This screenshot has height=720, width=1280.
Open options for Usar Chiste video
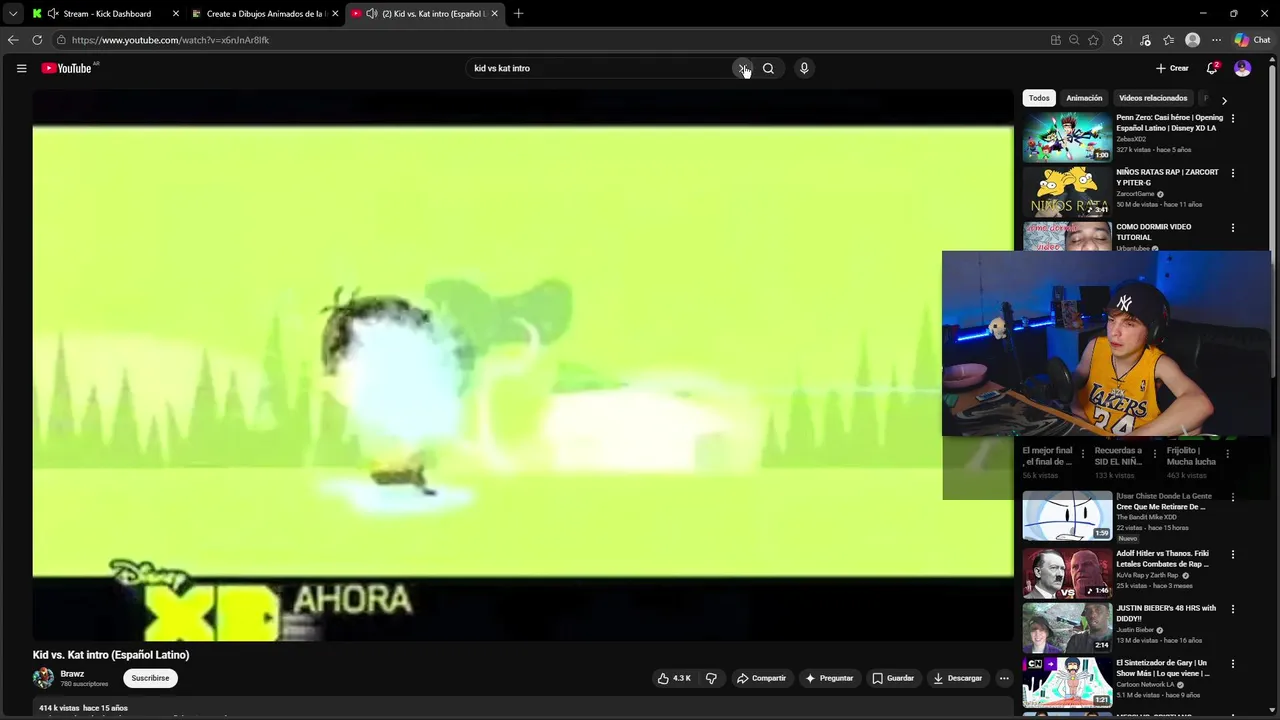[1232, 497]
